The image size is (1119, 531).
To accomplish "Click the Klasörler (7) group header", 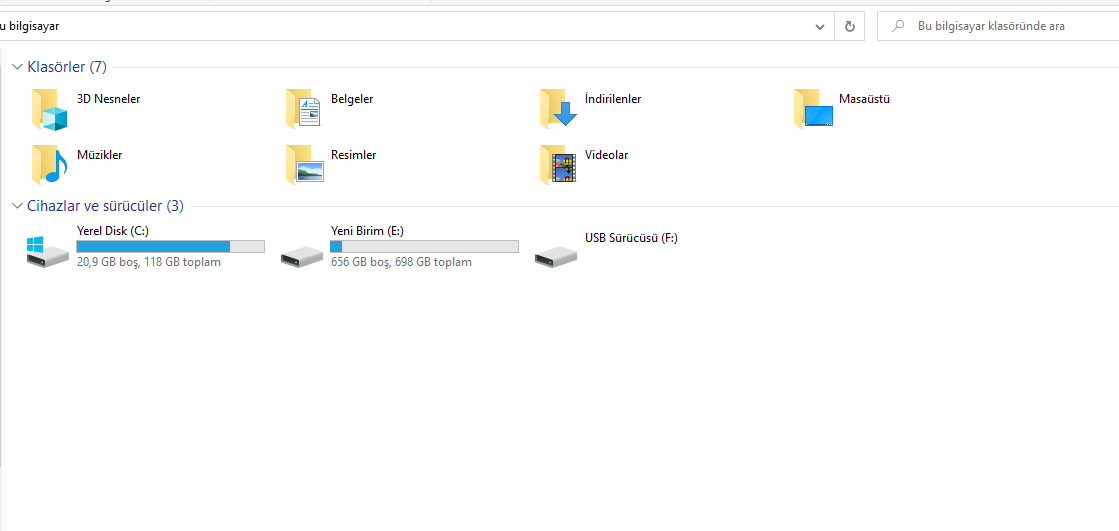I will (67, 67).
